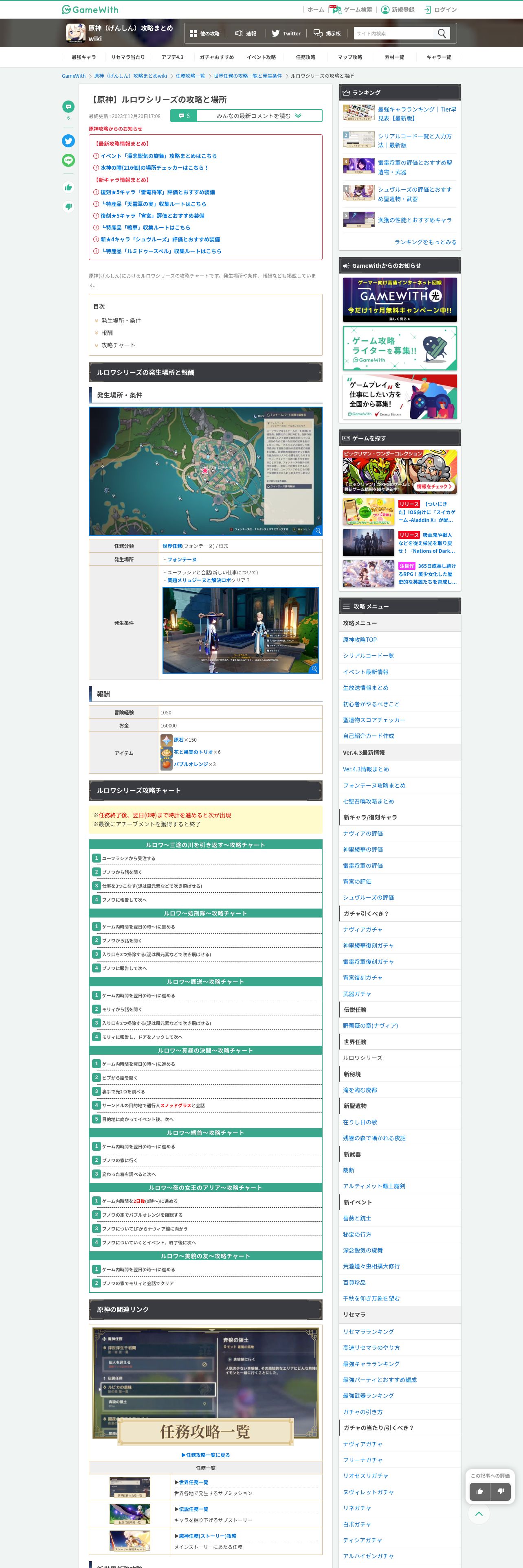The height and width of the screenshot is (1568, 523).
Task: Open the 最強キャラ nav tab
Action: point(84,57)
